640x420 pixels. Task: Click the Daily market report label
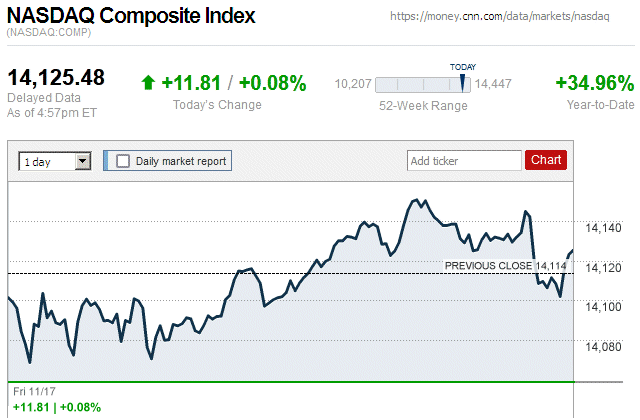pos(180,160)
